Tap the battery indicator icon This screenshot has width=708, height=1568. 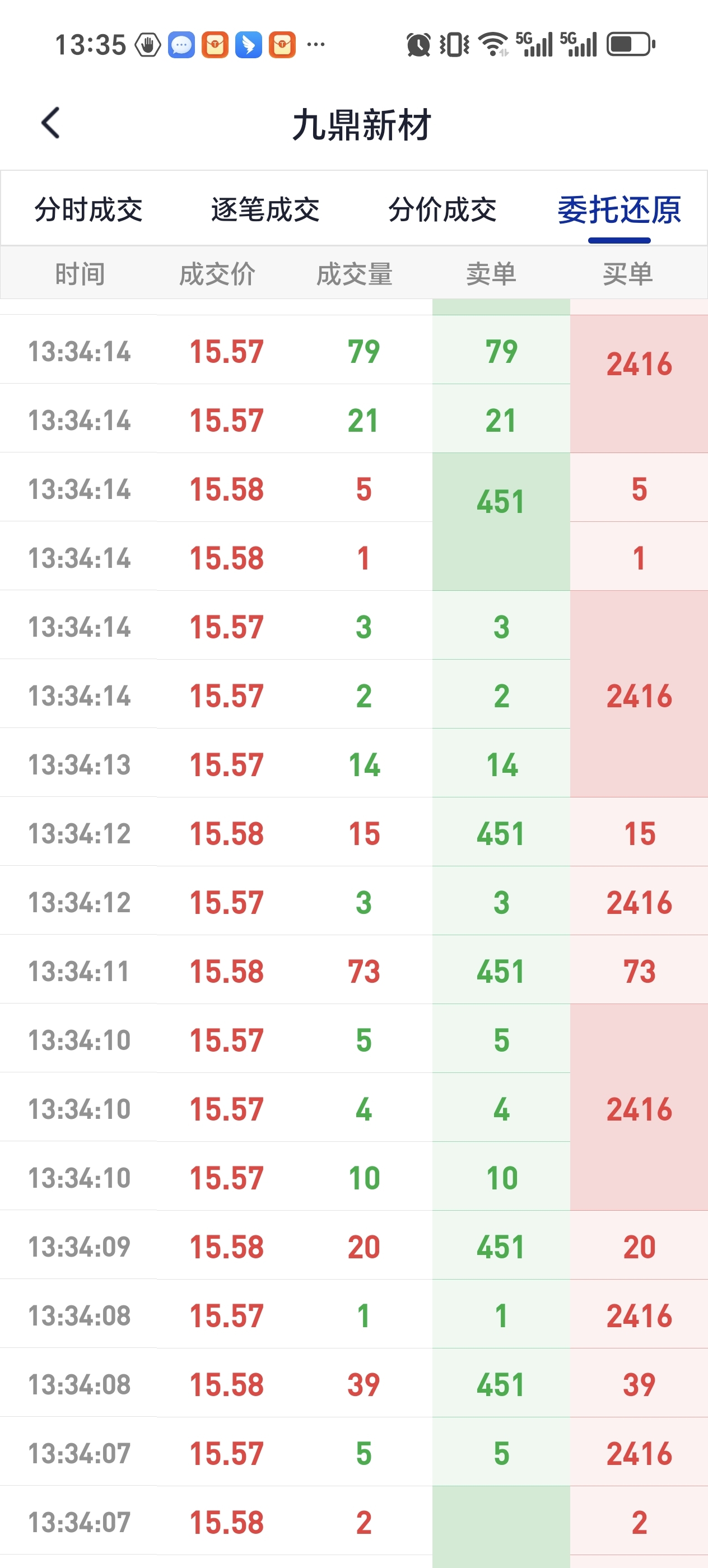tap(631, 44)
